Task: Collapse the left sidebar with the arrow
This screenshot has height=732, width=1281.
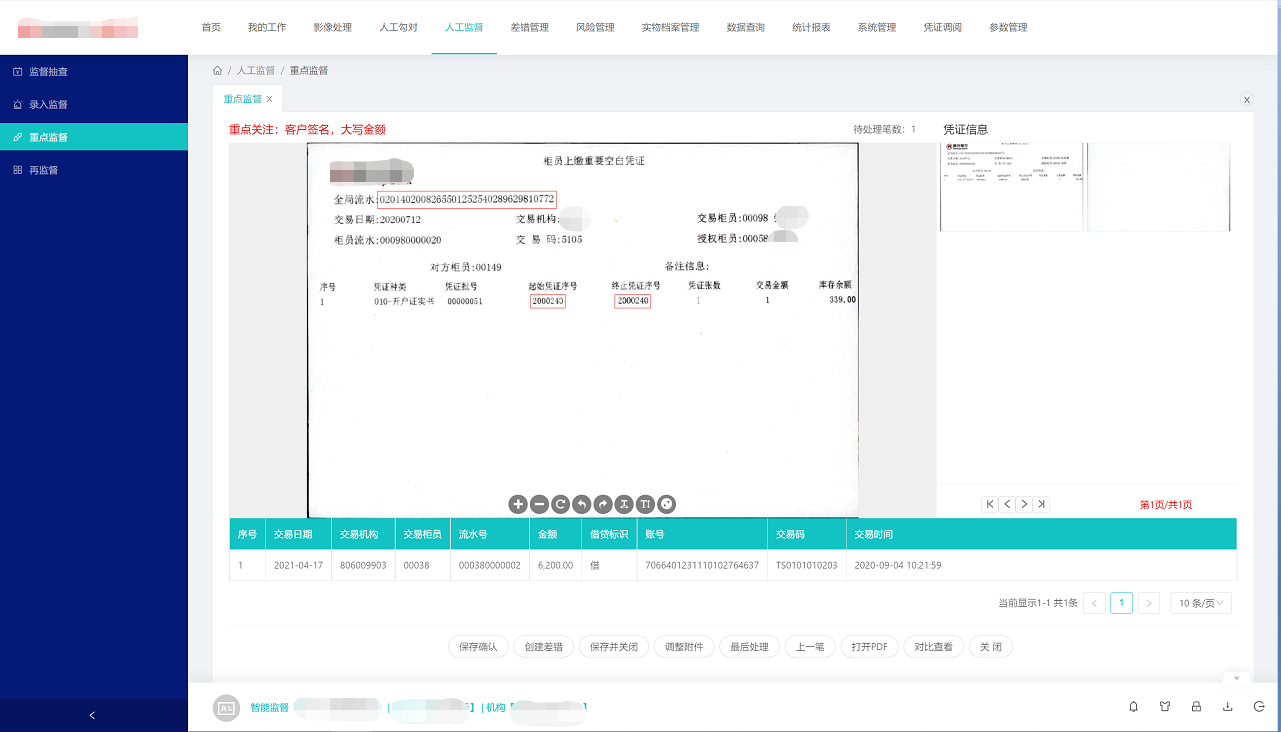Action: click(x=93, y=715)
